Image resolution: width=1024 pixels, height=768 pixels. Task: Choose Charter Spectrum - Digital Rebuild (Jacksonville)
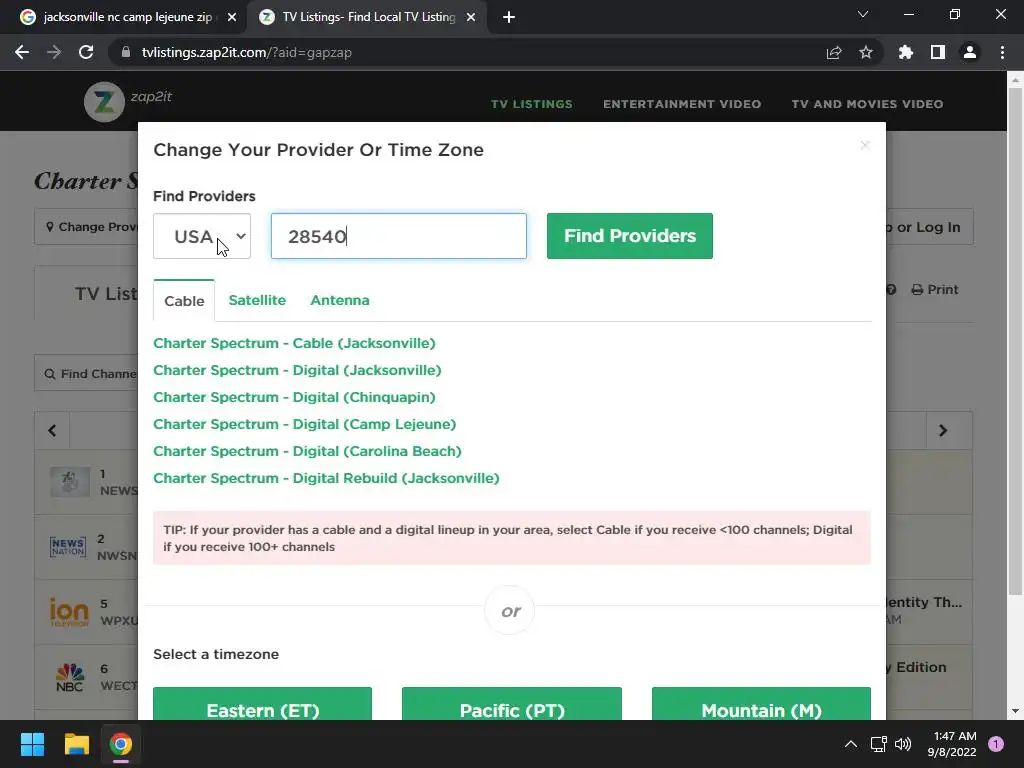(x=326, y=478)
